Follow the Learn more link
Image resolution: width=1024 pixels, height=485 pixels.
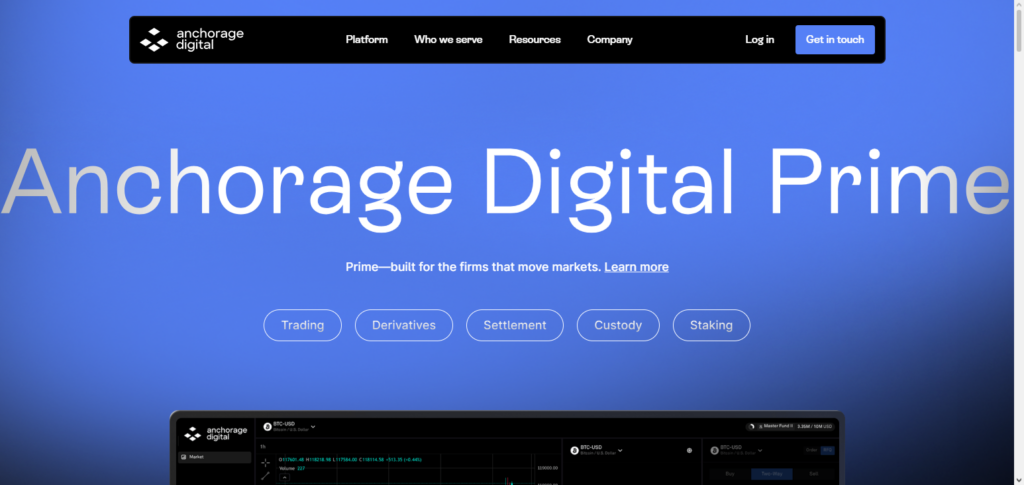coord(636,267)
